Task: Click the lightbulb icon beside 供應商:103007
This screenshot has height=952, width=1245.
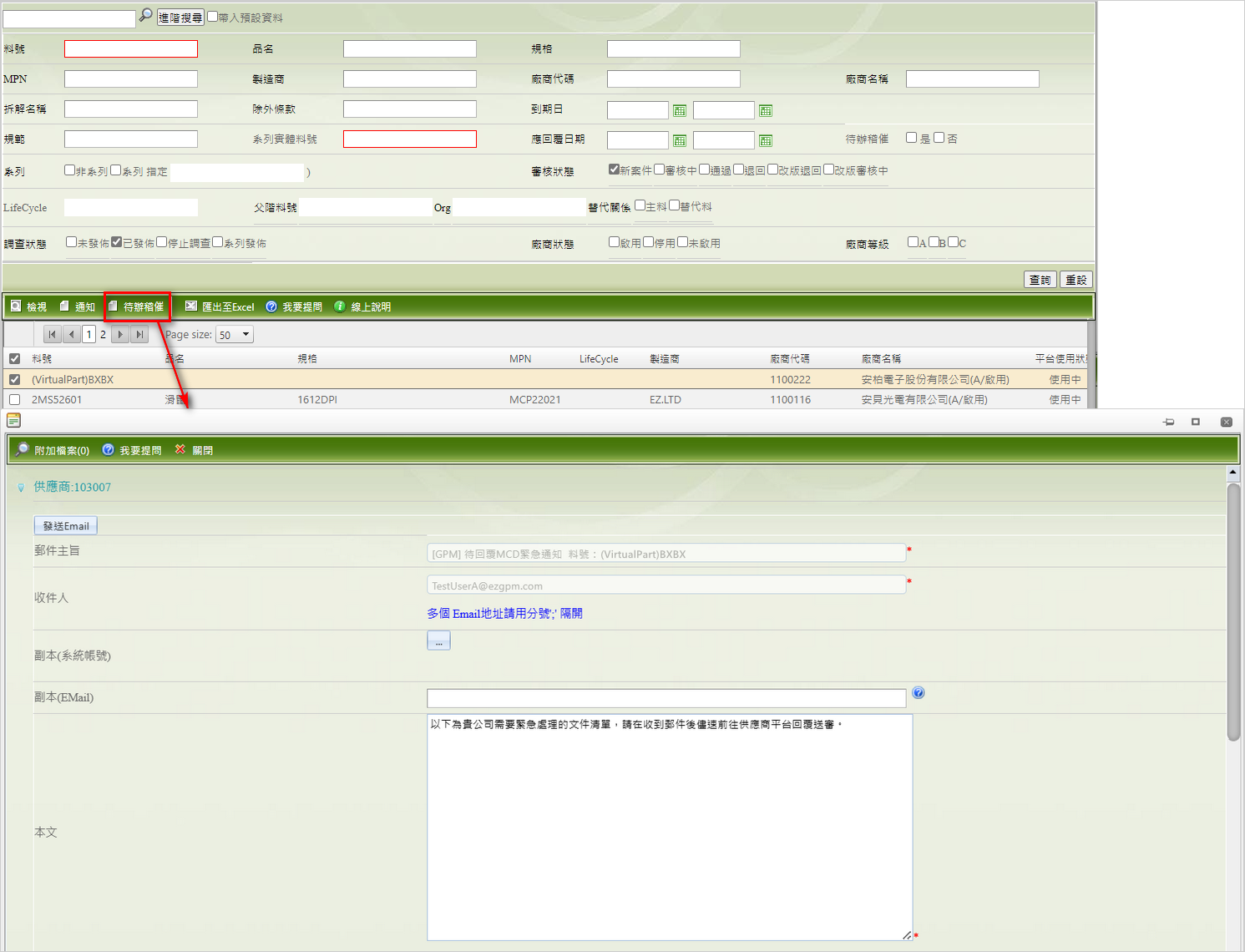Action: point(21,488)
